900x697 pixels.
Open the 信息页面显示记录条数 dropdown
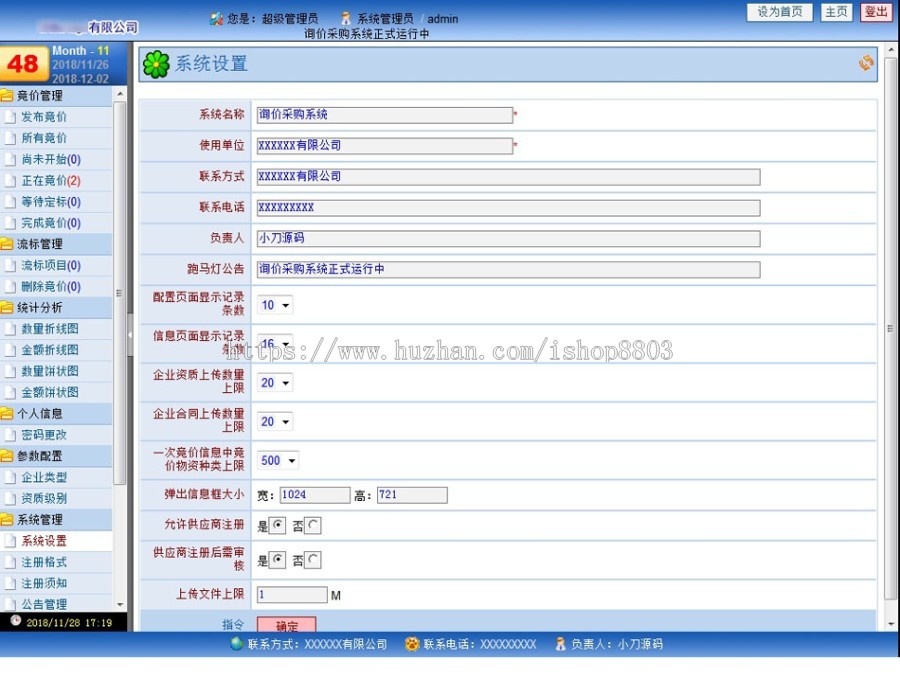pos(275,344)
